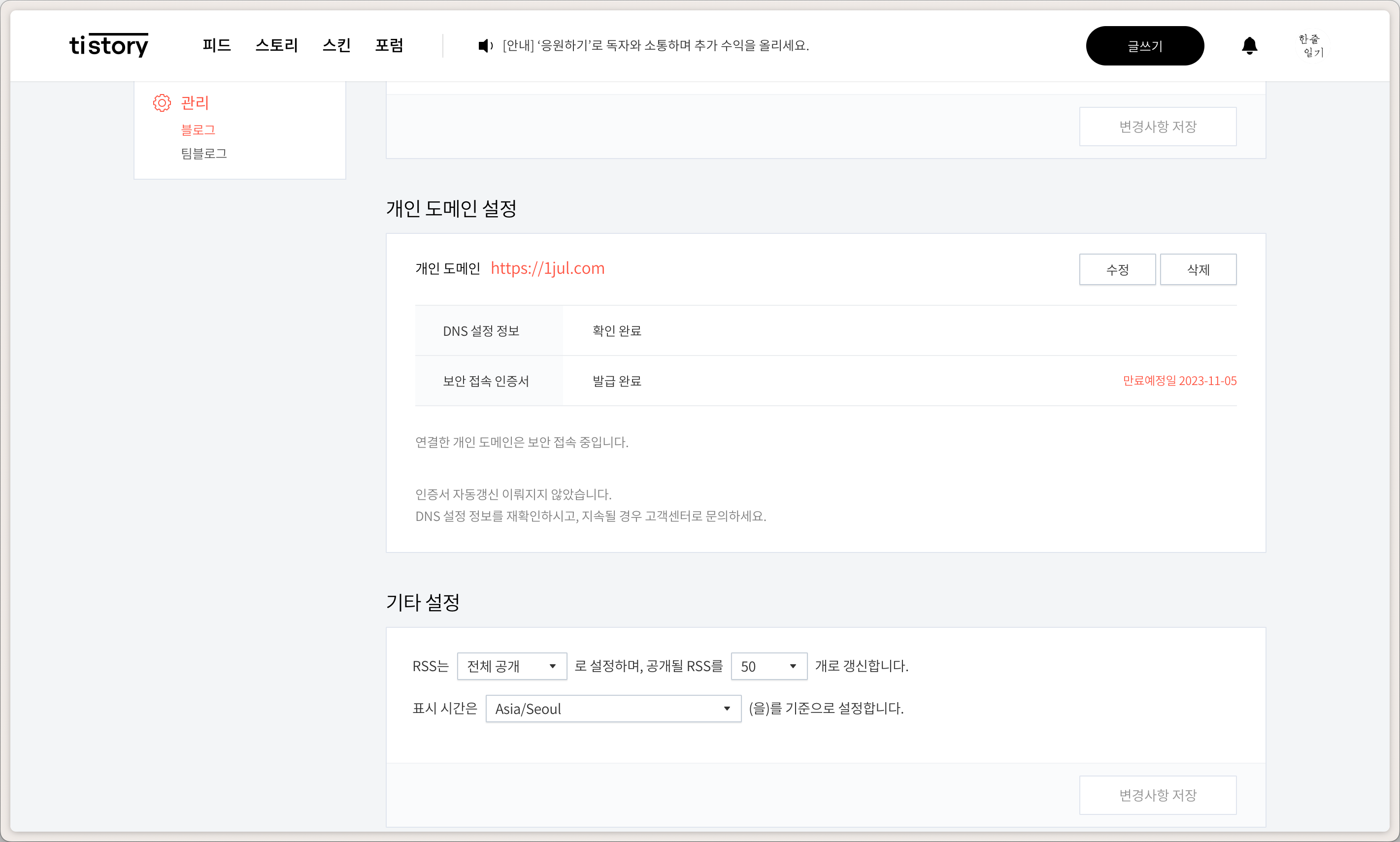This screenshot has width=1400, height=842.
Task: Click the announcement speaker icon
Action: [485, 45]
